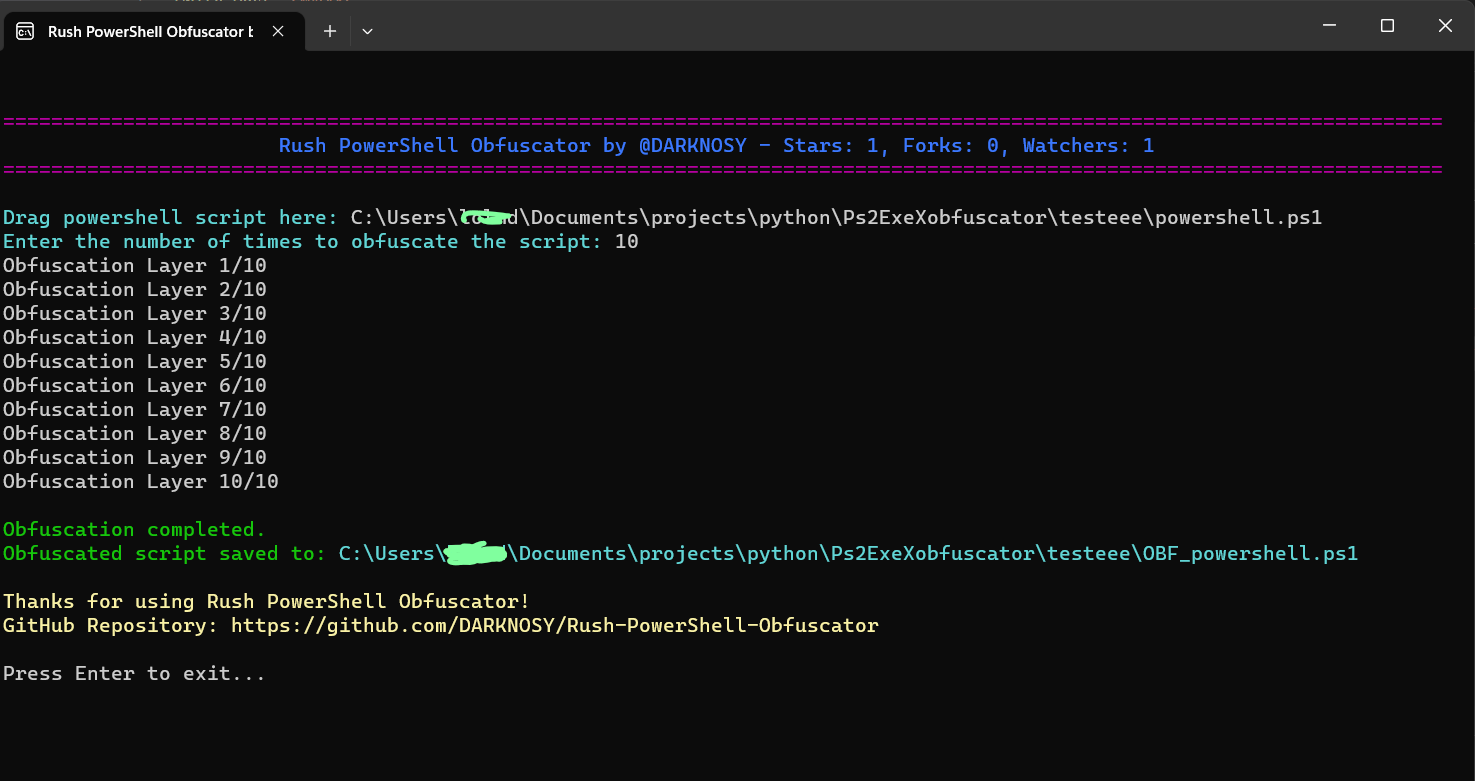Viewport: 1475px width, 781px height.
Task: Click 'Obfuscation Layer 6/10' line
Action: coord(135,386)
